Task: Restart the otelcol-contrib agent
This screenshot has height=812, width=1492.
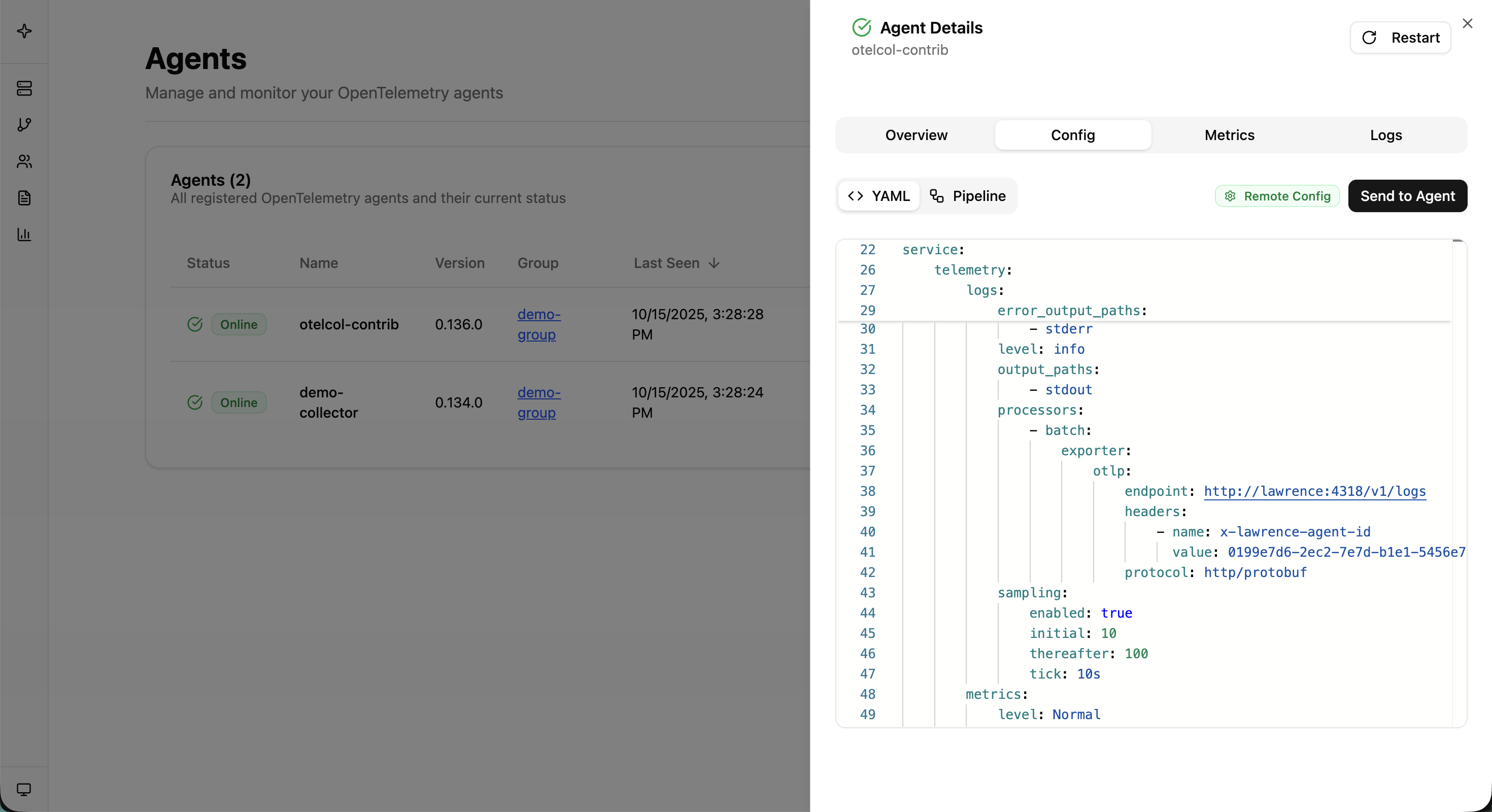Action: click(x=1400, y=38)
